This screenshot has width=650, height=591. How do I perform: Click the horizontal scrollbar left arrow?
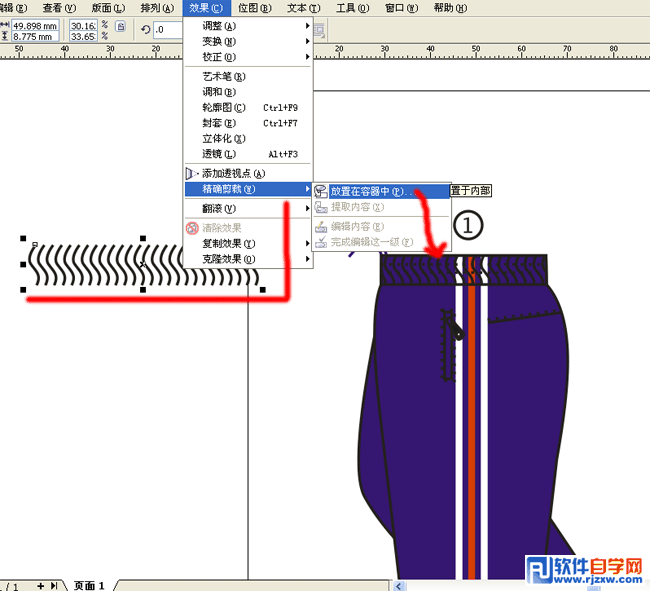pos(399,586)
